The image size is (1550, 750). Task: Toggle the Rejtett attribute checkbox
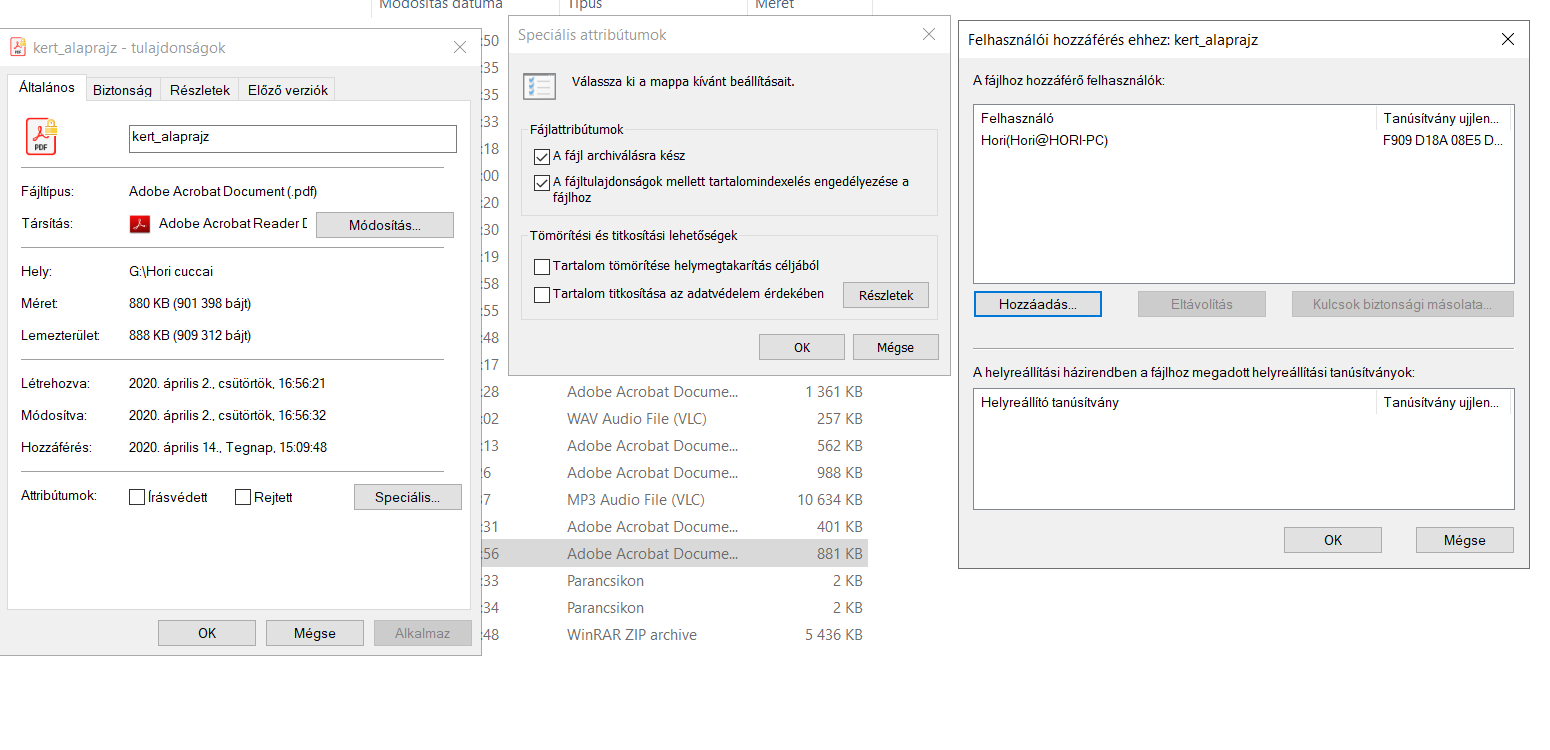pyautogui.click(x=242, y=497)
